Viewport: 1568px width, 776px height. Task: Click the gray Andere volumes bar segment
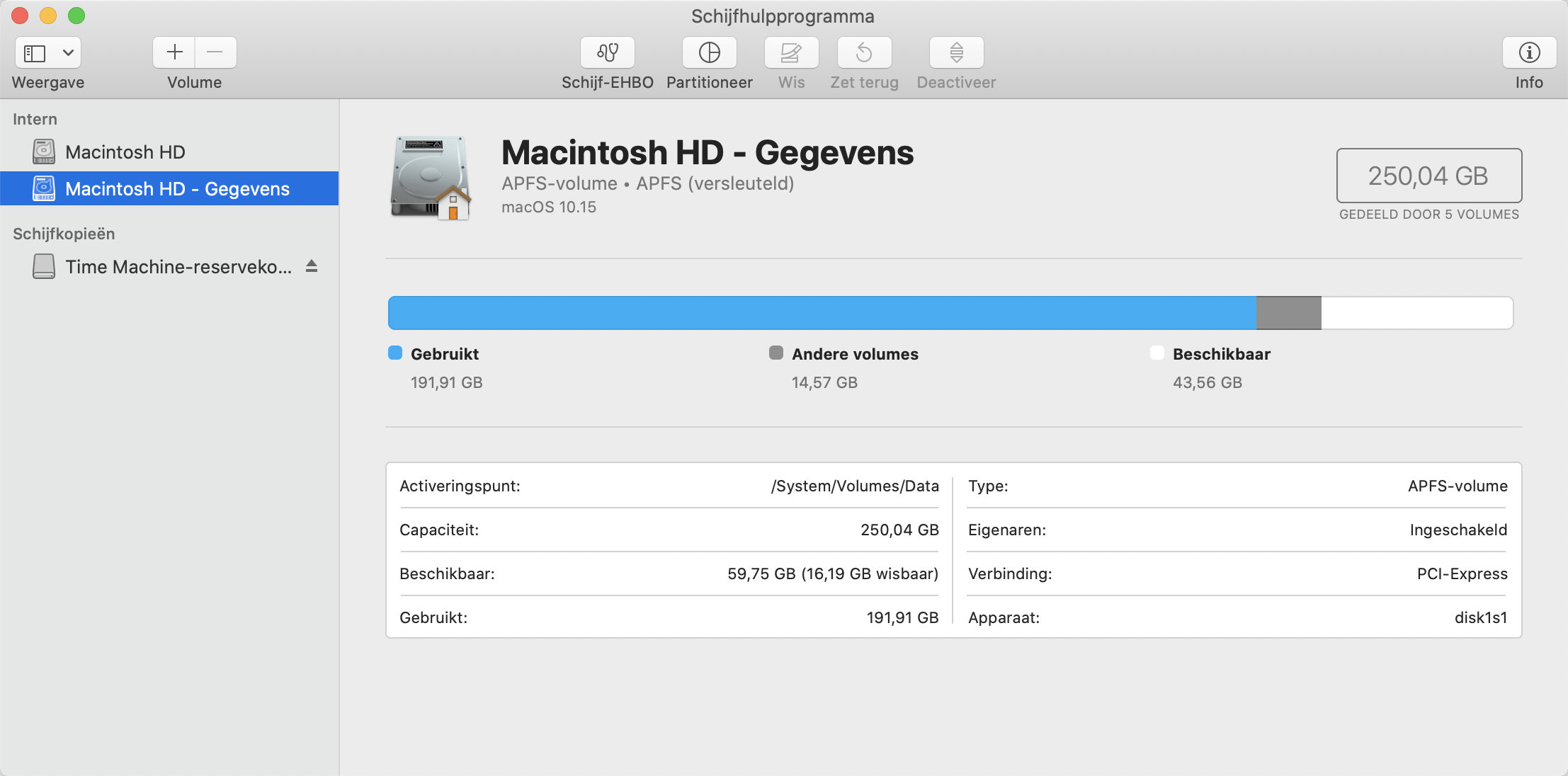[1288, 313]
